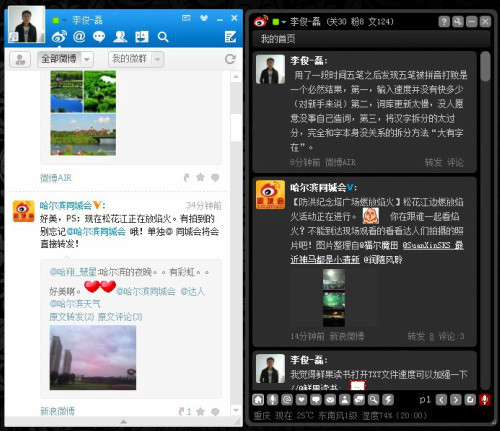Open the status dropdown arrow beside 李俊-磊 in light client
Screen dimensions: 500x431
pos(64,21)
